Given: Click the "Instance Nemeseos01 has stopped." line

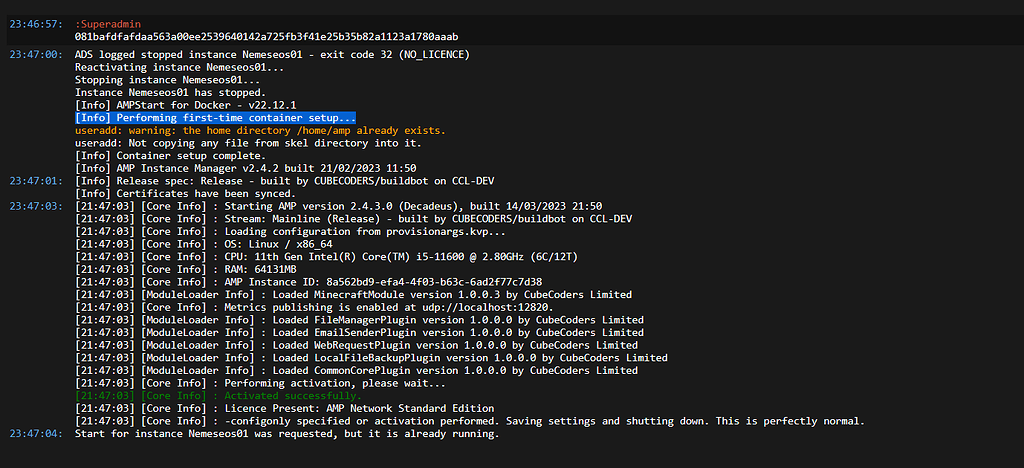Looking at the screenshot, I should 170,92.
